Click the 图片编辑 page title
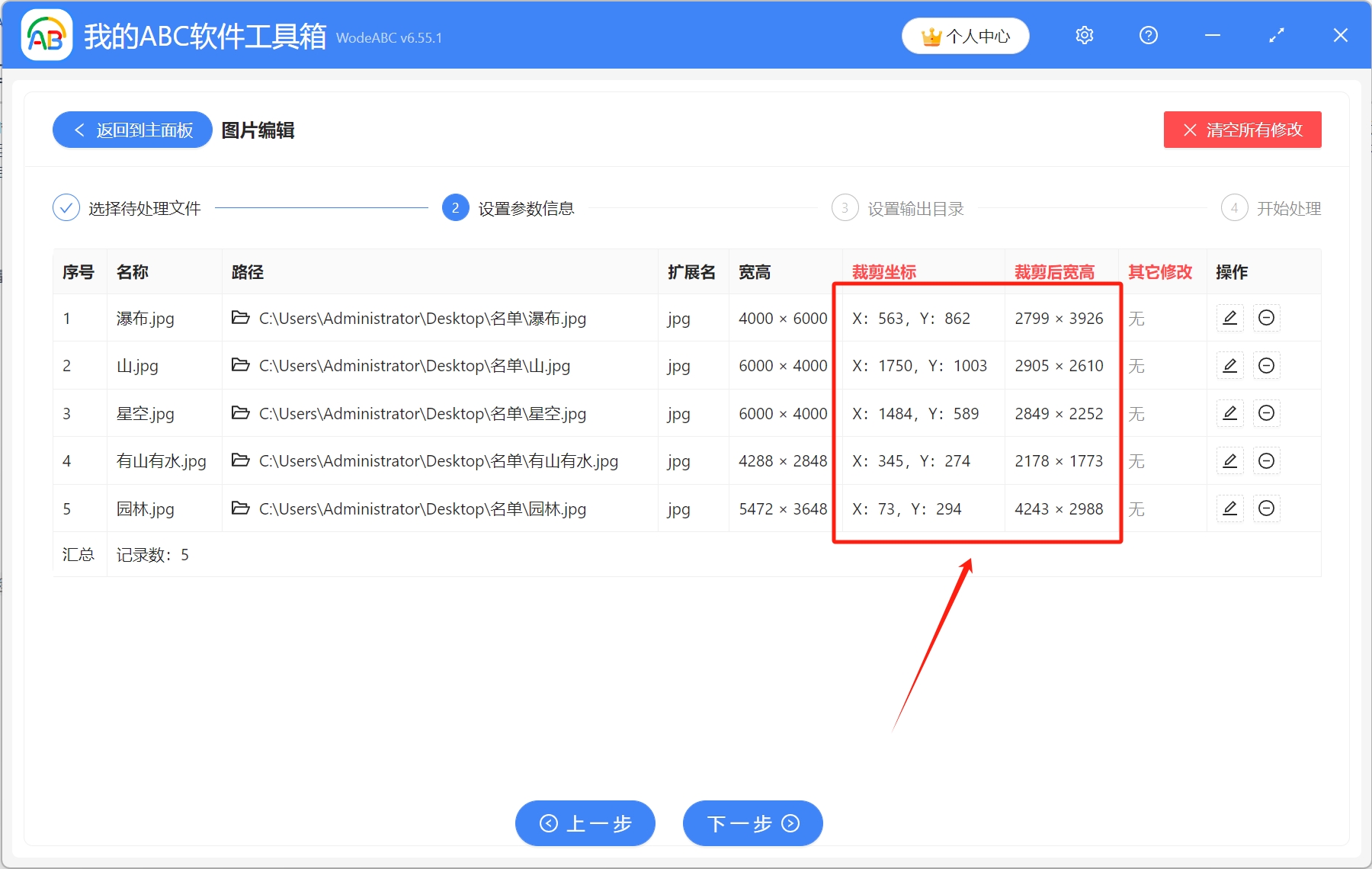Screen dimensions: 1372x869 [258, 130]
